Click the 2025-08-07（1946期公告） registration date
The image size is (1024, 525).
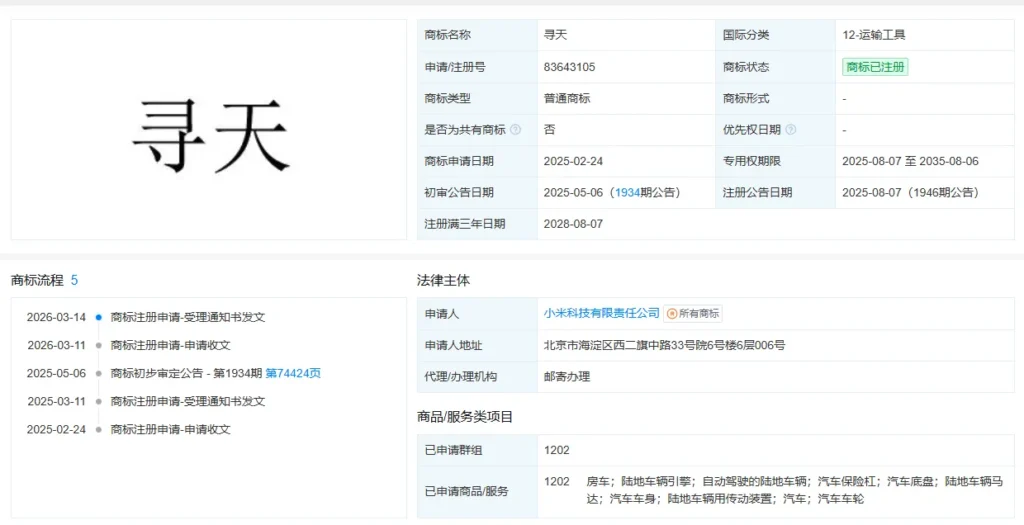point(910,193)
